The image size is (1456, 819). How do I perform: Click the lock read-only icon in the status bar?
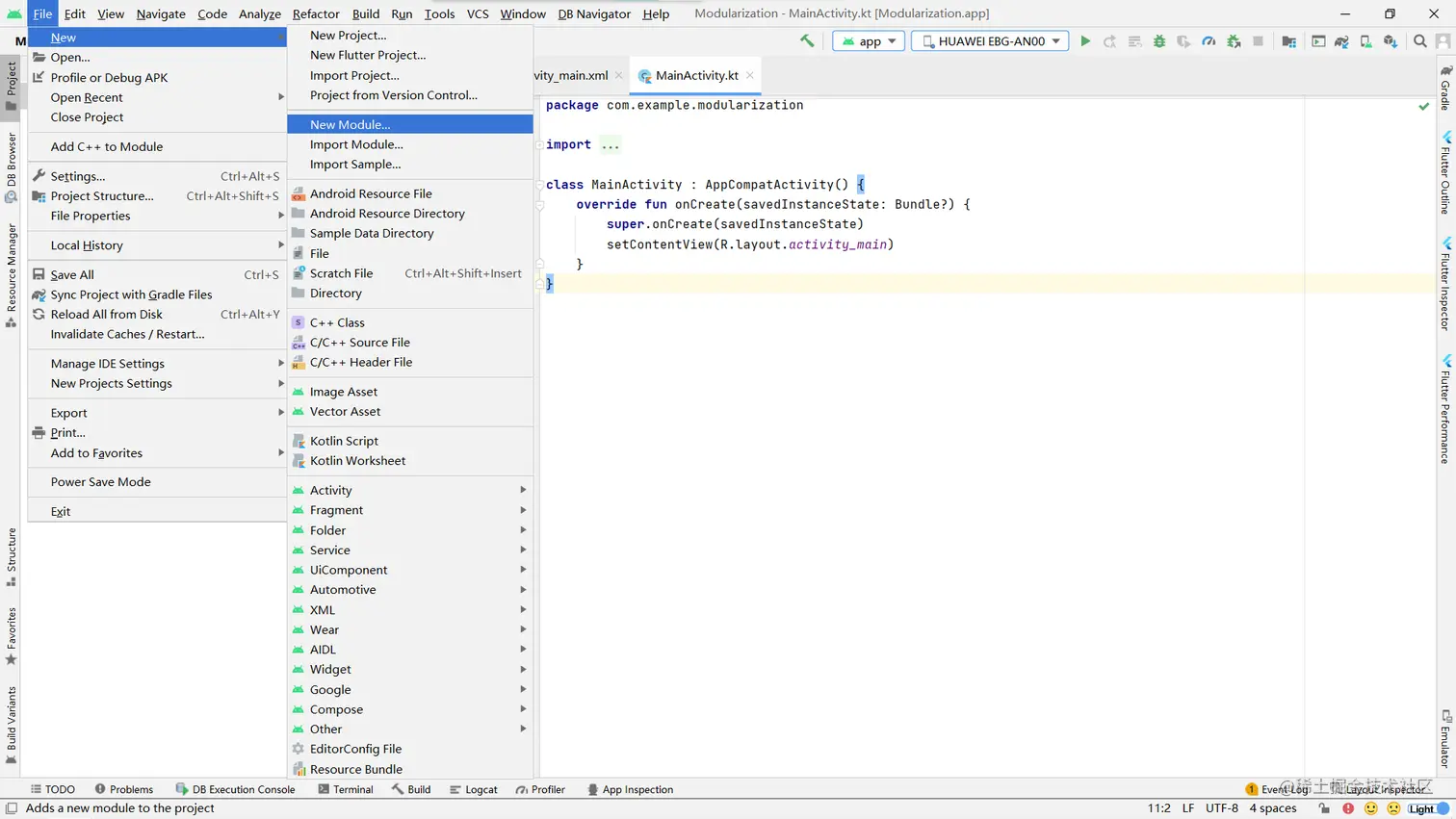coord(1325,808)
